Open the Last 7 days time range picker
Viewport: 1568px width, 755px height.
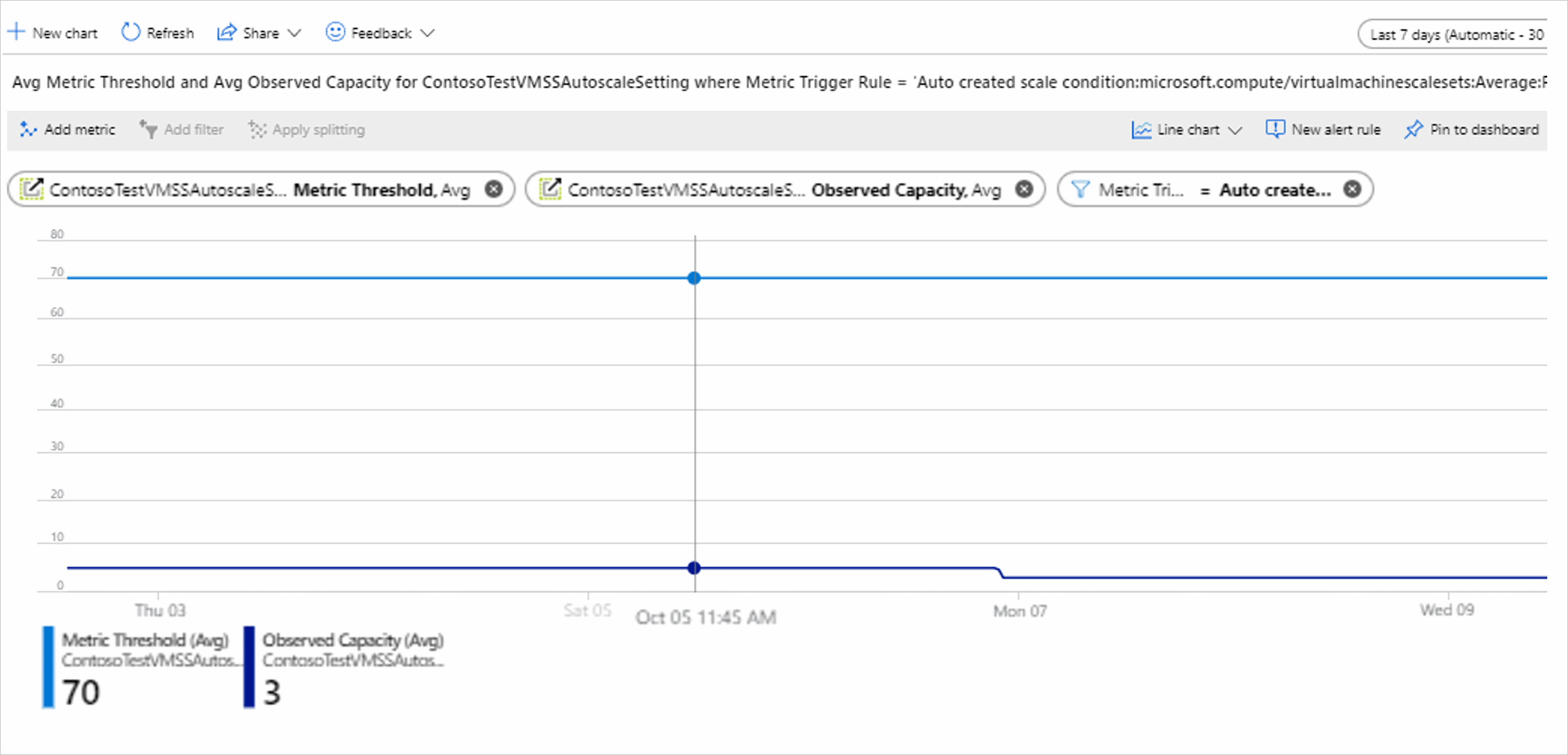pos(1455,35)
